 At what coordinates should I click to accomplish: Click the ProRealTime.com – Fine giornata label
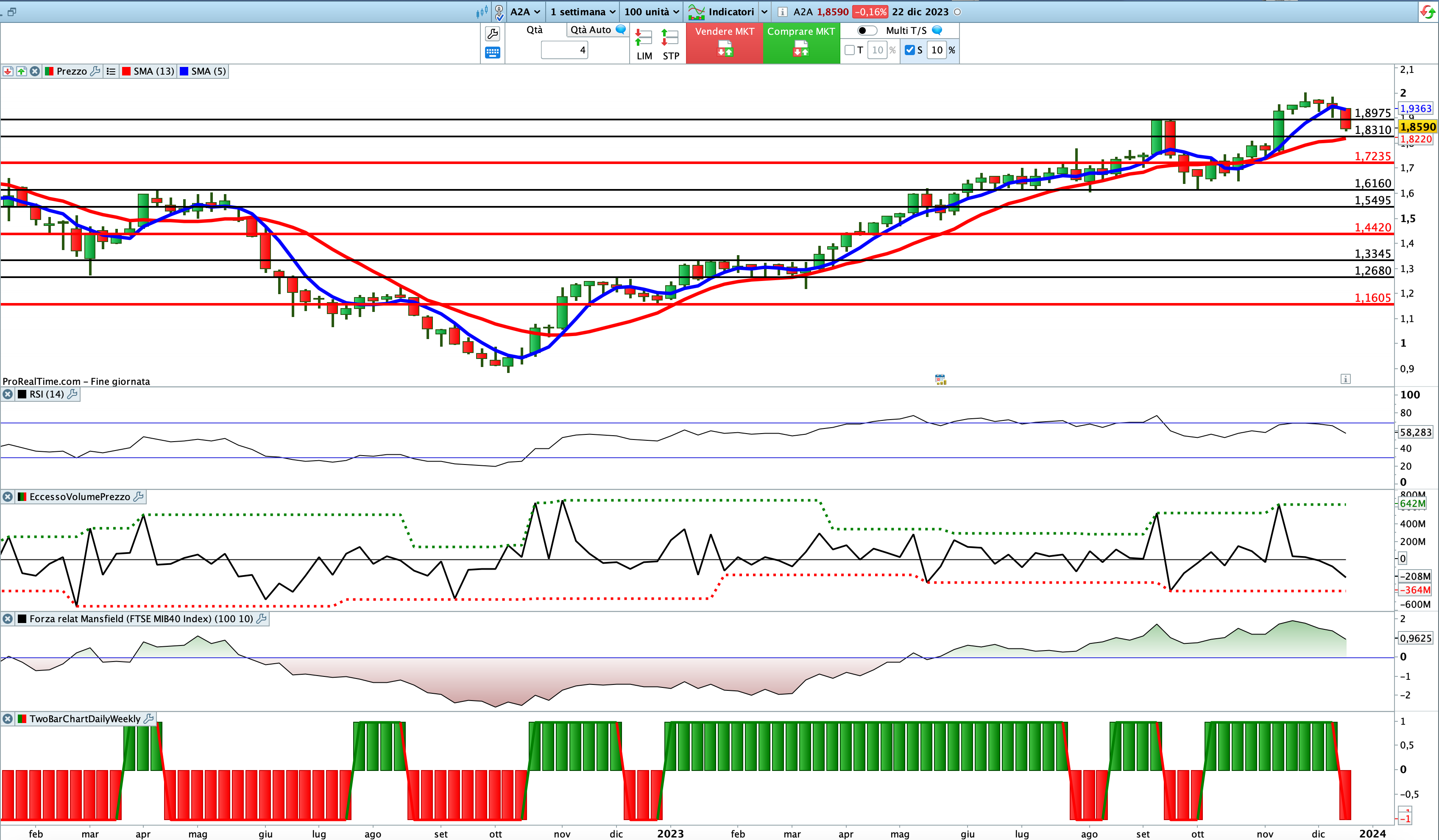tap(76, 381)
